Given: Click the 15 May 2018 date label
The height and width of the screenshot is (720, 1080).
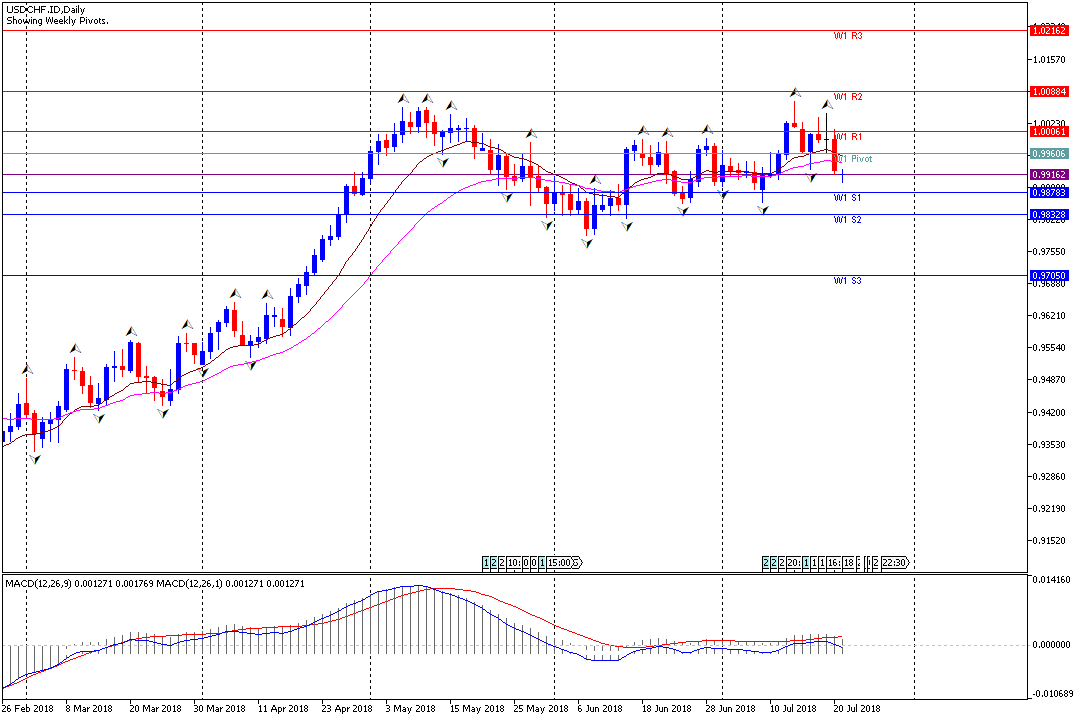Looking at the screenshot, I should 477,709.
